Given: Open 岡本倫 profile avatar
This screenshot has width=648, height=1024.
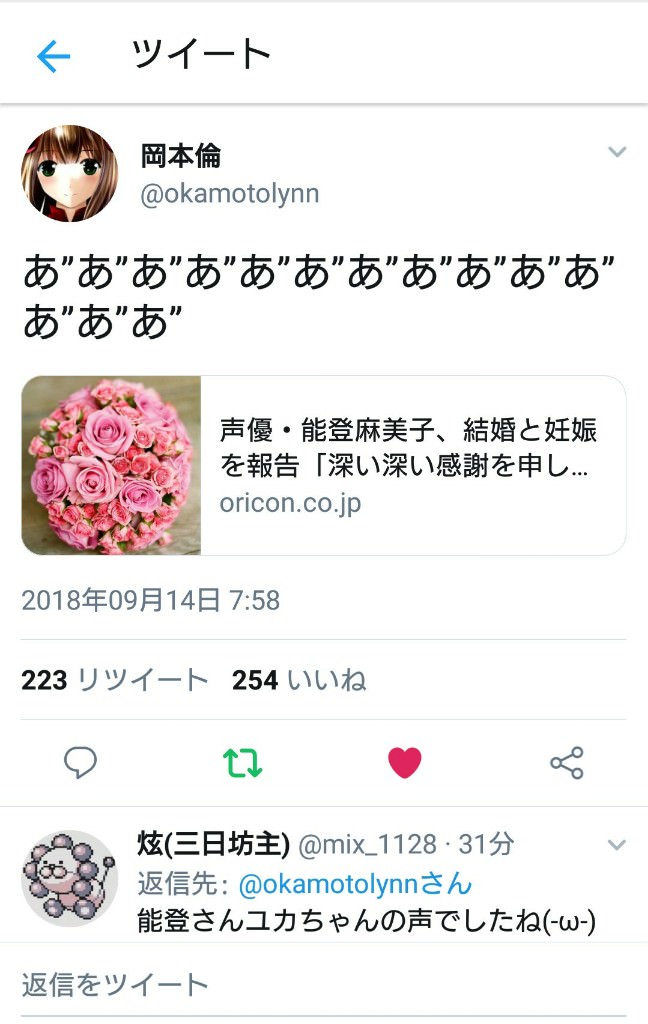Looking at the screenshot, I should [x=70, y=174].
